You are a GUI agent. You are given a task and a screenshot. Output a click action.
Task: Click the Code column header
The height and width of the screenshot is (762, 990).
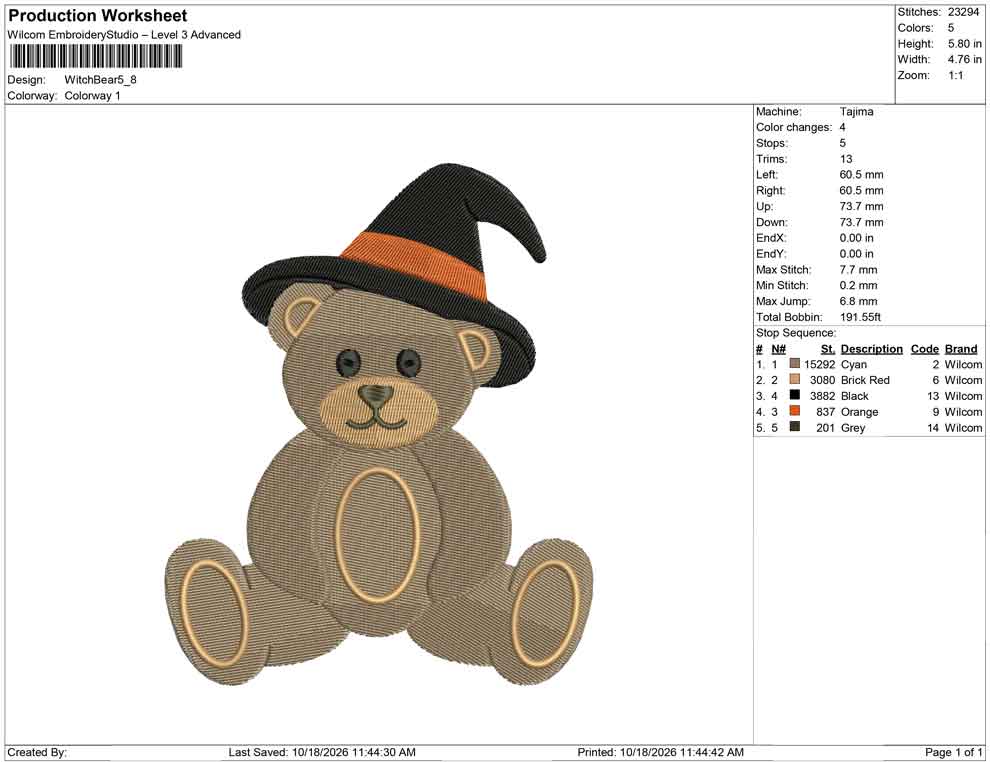coord(924,349)
